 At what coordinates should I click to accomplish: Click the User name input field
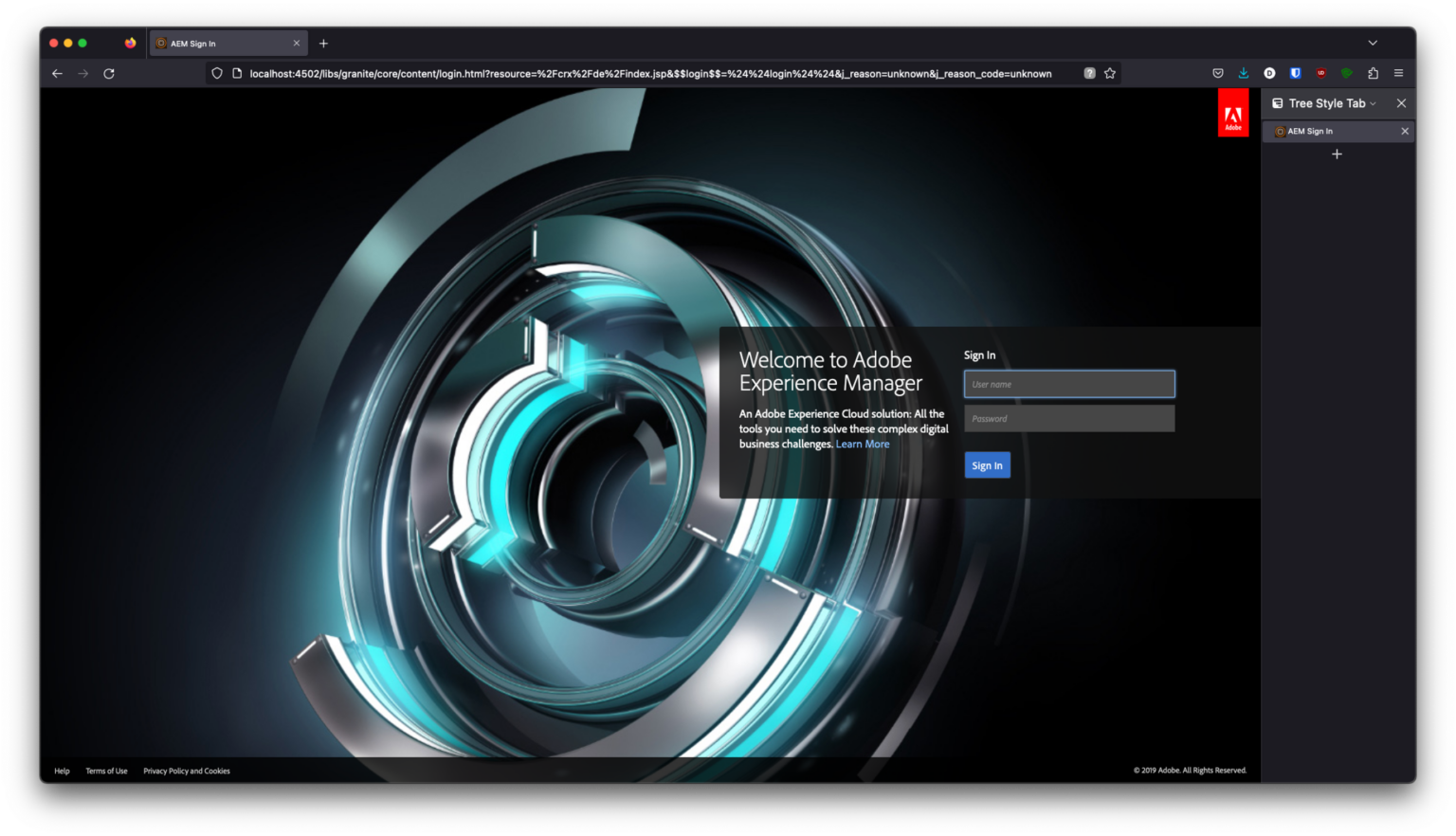point(1068,384)
